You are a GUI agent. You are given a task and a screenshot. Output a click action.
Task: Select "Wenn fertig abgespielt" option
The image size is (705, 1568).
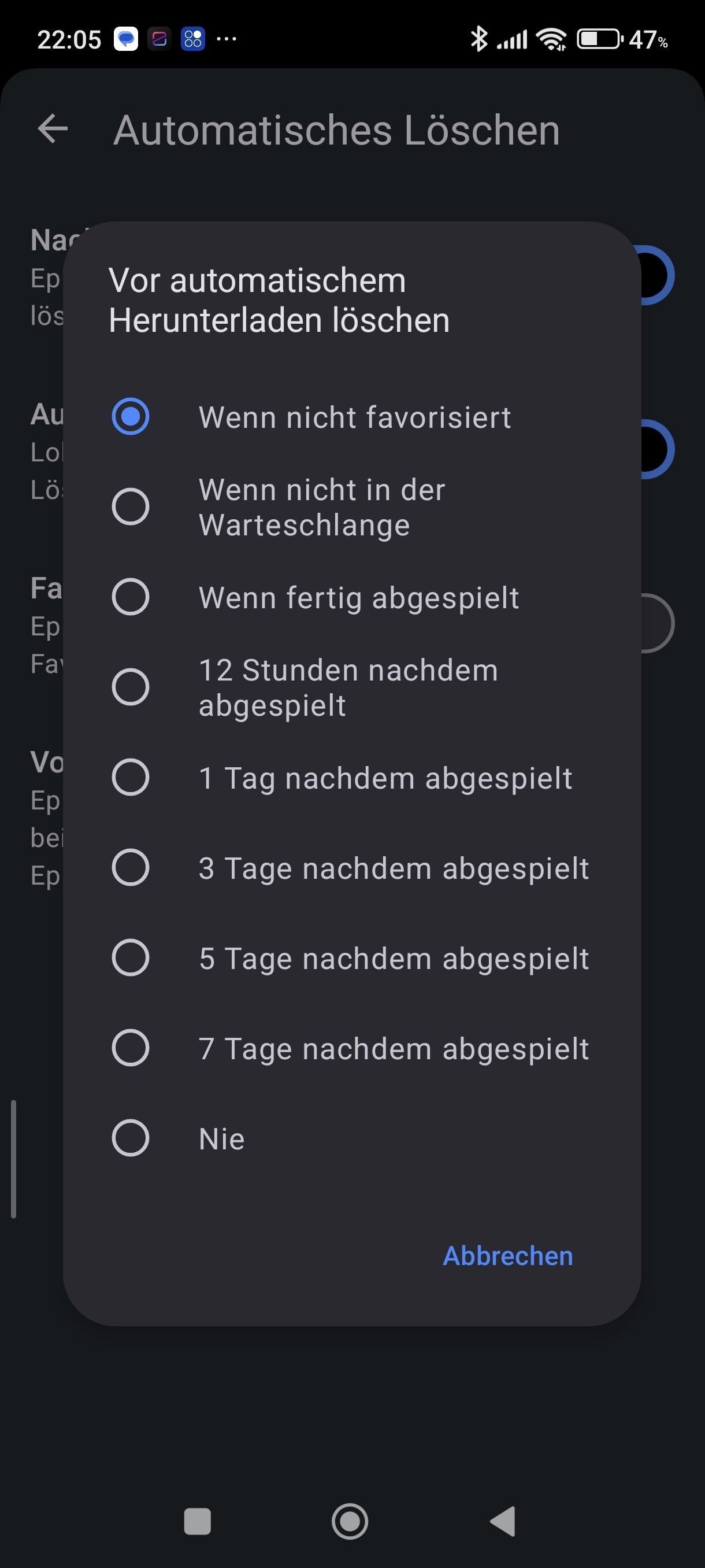tap(131, 597)
